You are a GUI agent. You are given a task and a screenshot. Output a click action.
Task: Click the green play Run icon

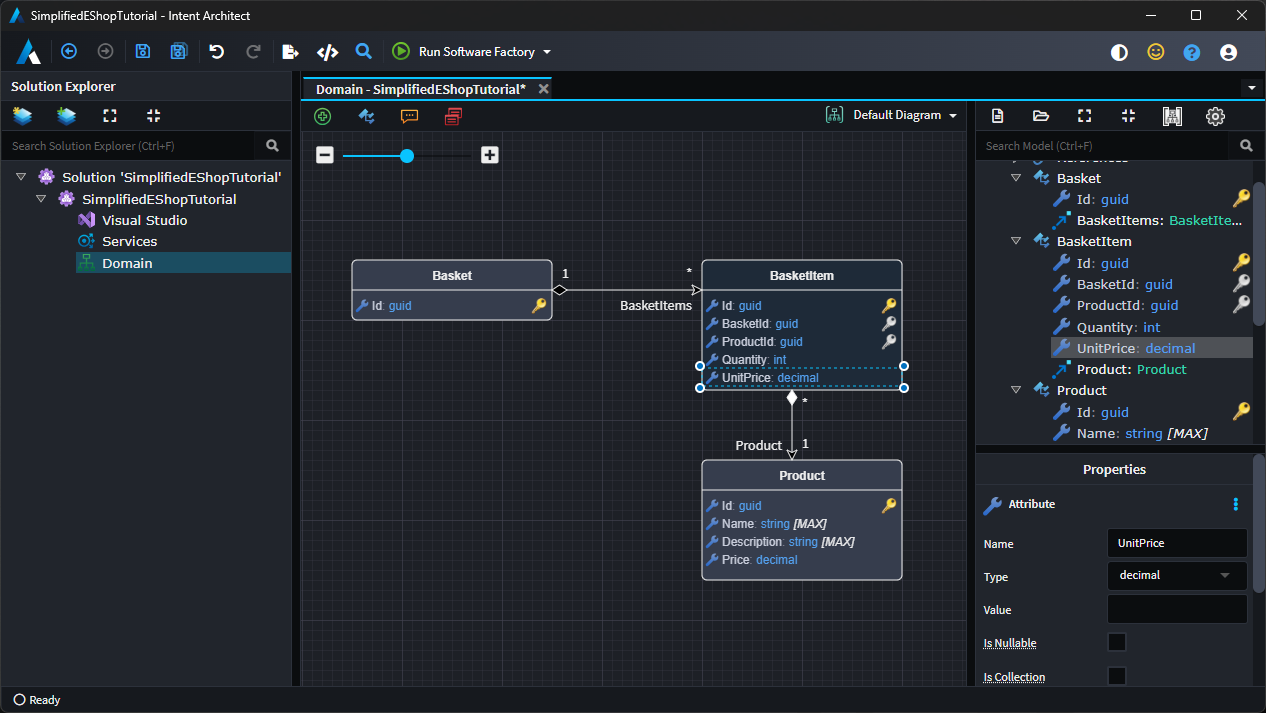401,52
